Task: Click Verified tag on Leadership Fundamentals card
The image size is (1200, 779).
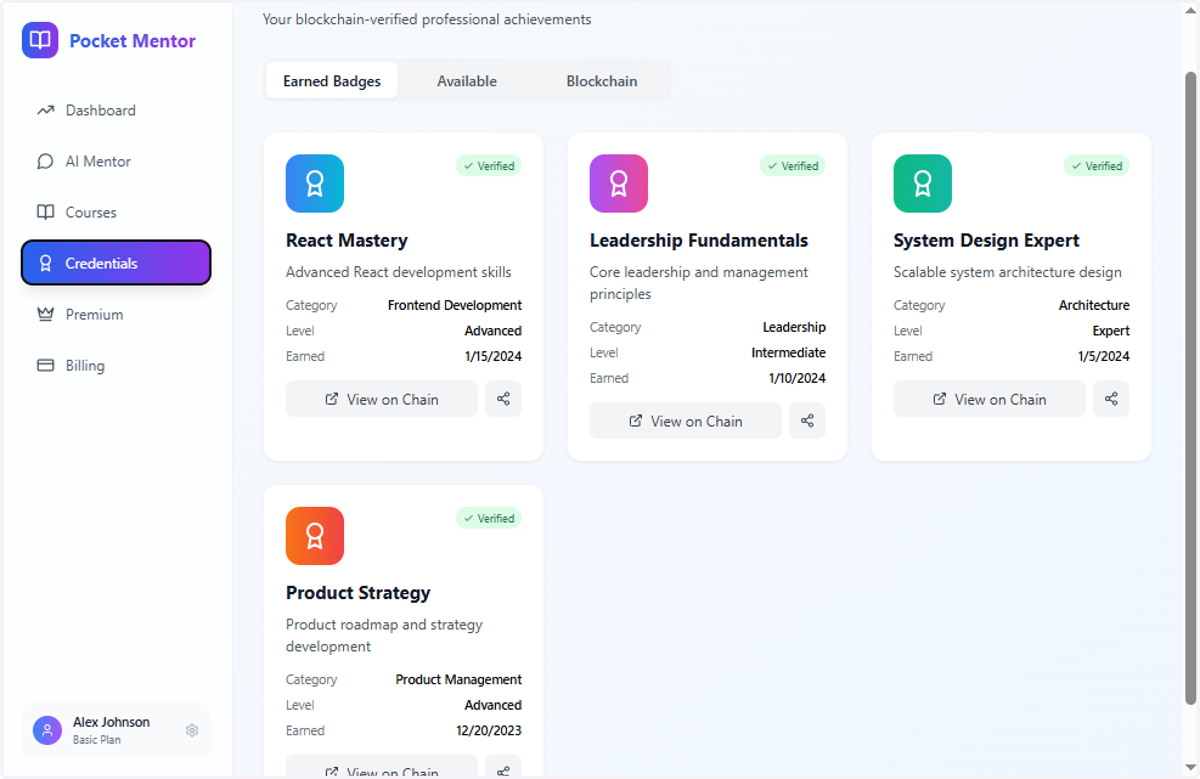Action: click(x=793, y=166)
